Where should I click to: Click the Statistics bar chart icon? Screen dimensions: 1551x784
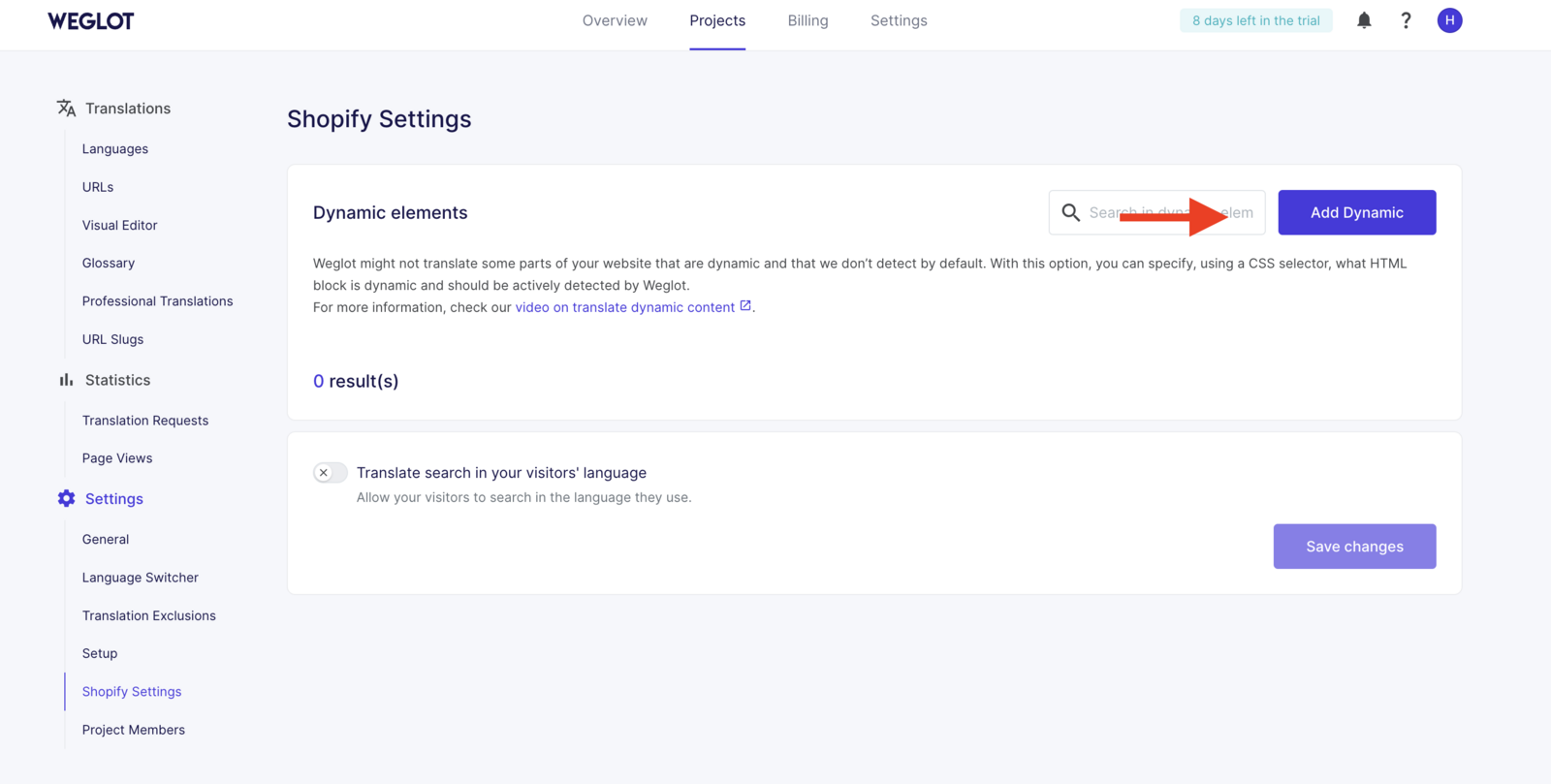(66, 380)
